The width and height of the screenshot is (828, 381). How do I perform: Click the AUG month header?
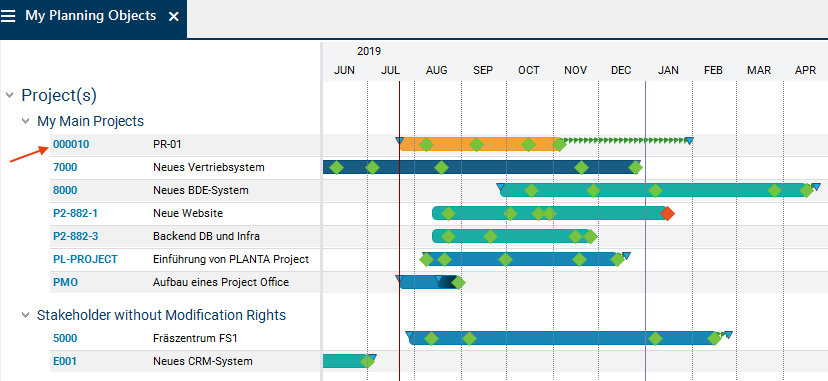coord(437,71)
